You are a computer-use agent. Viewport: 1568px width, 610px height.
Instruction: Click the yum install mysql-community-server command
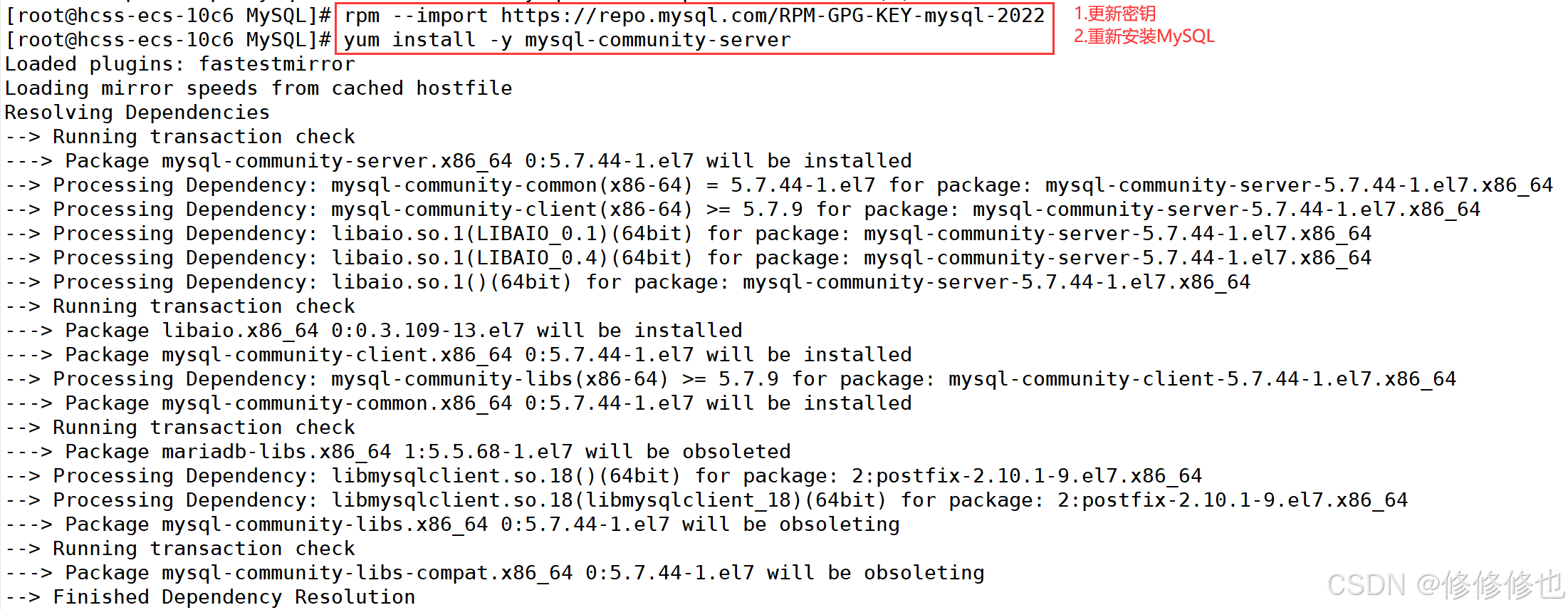(567, 40)
